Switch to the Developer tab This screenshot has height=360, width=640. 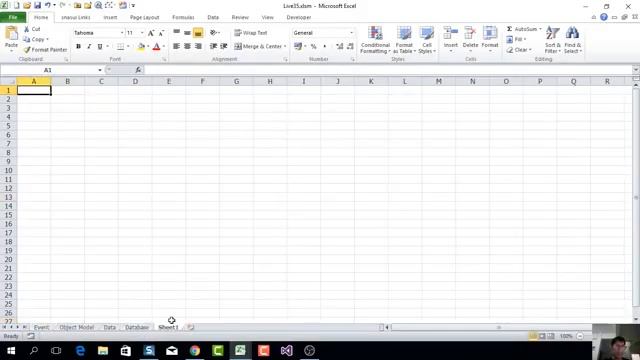(299, 18)
